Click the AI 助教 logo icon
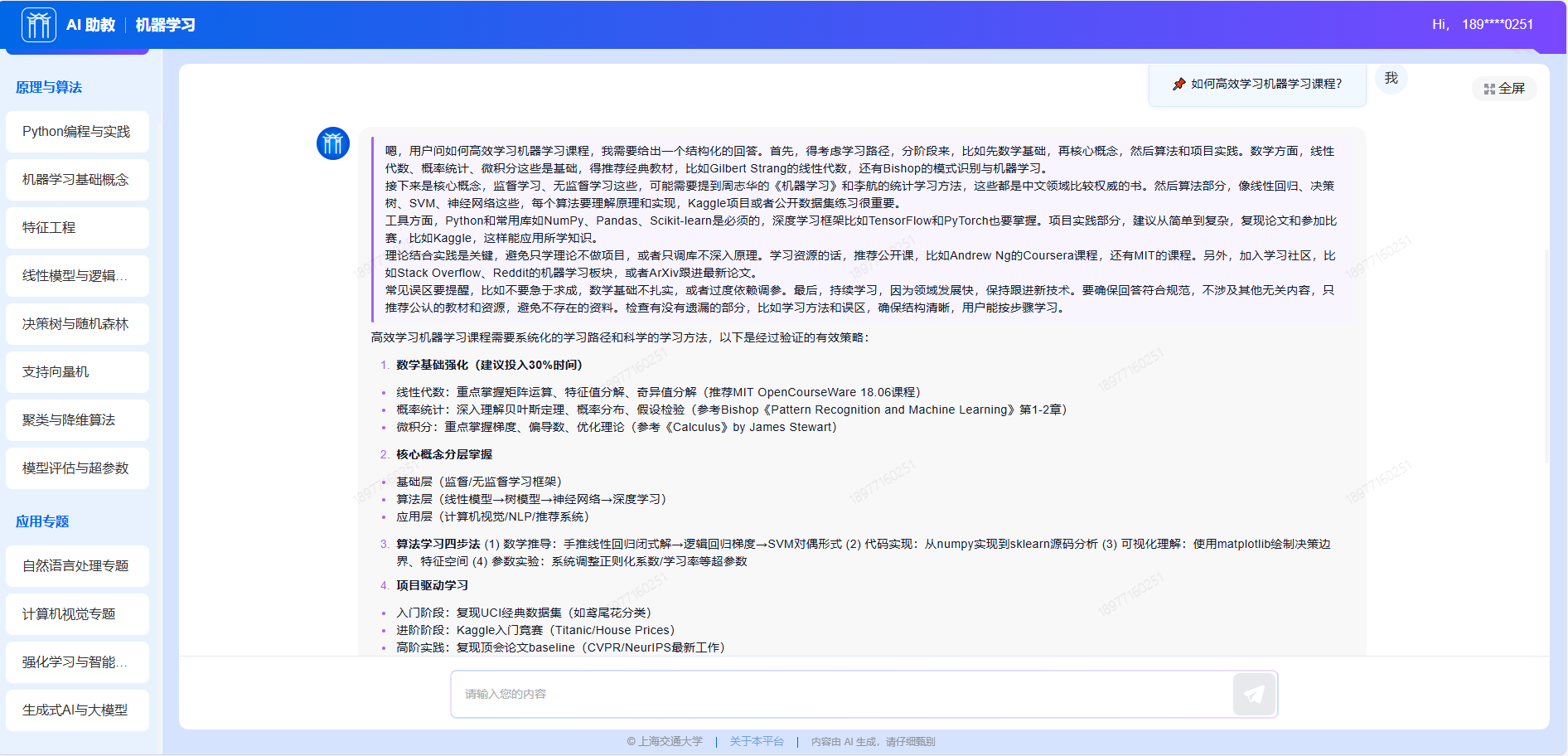The height and width of the screenshot is (756, 1568). coord(39,25)
